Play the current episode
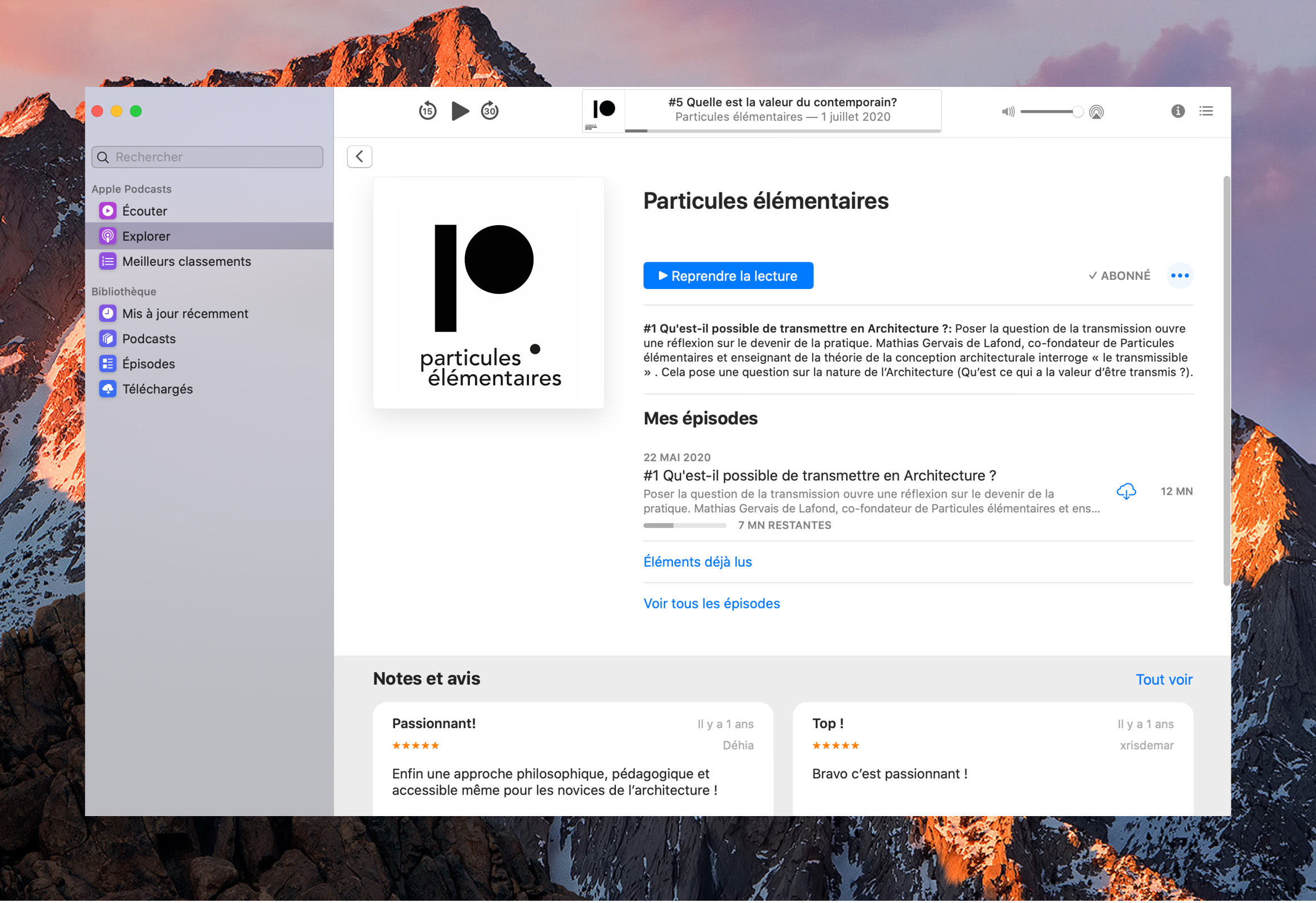This screenshot has height=903, width=1316. 460,111
